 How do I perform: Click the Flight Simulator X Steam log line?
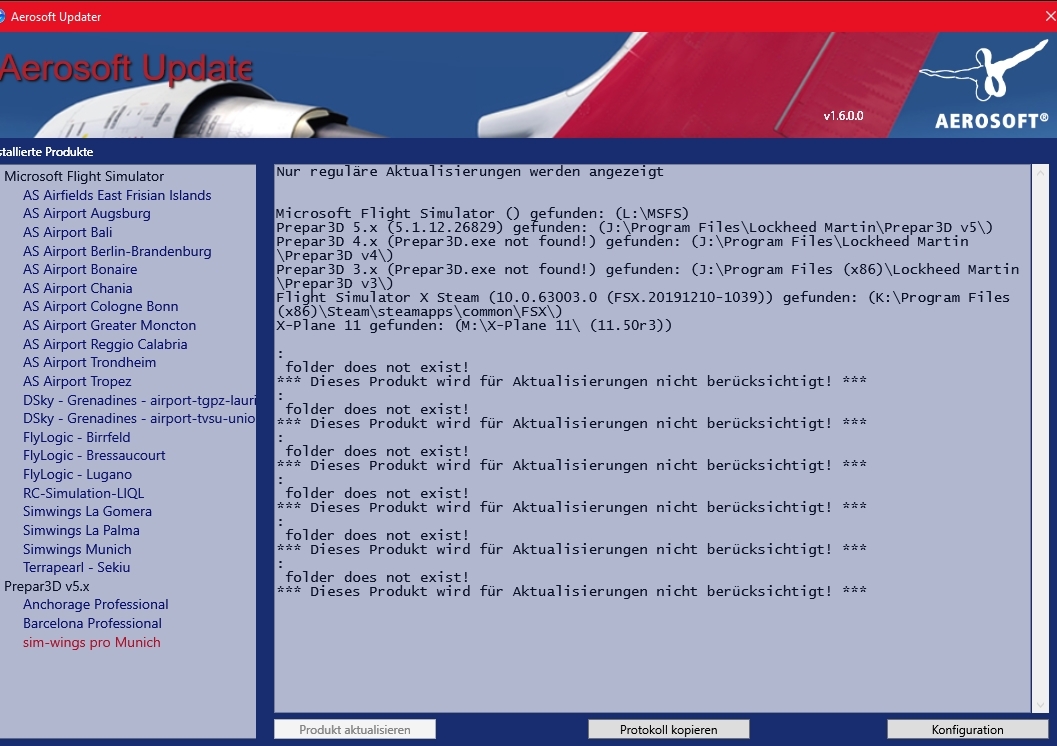point(643,304)
